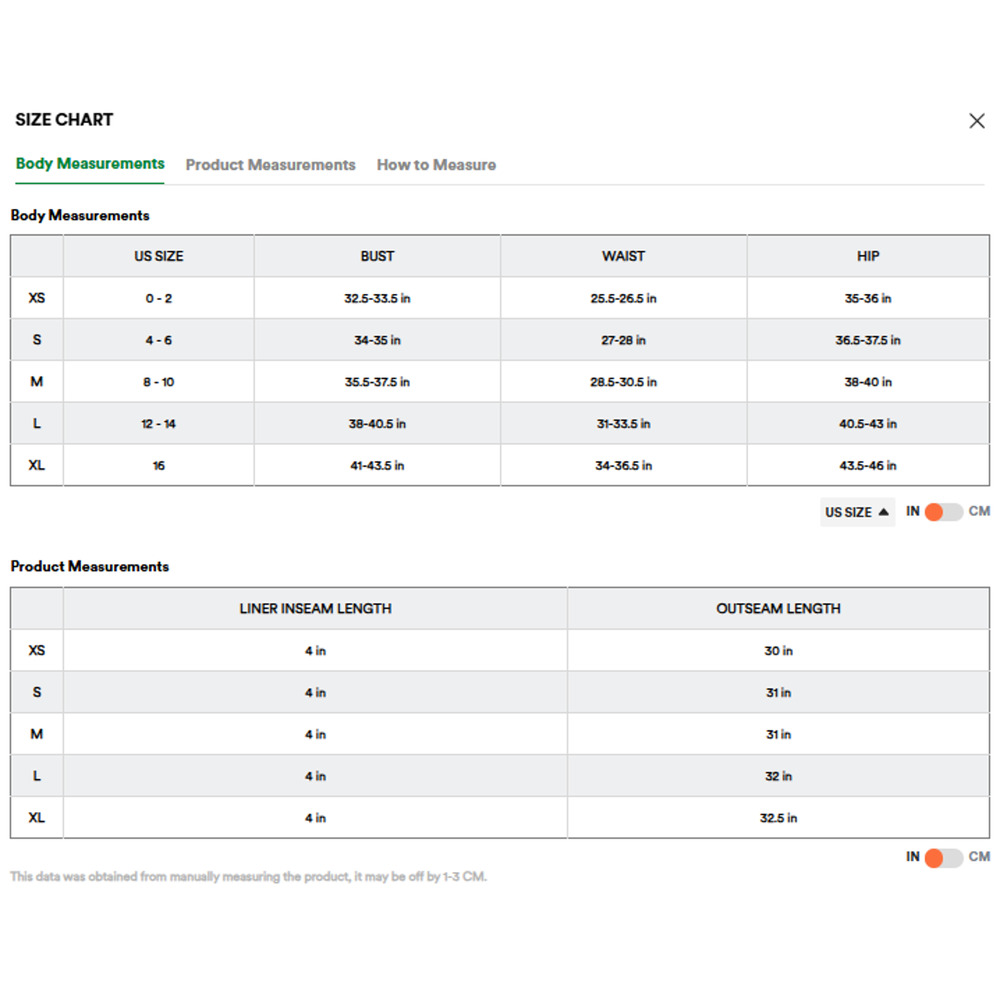The image size is (1000, 1000).
Task: Select CM label under body measurements table
Action: click(979, 511)
